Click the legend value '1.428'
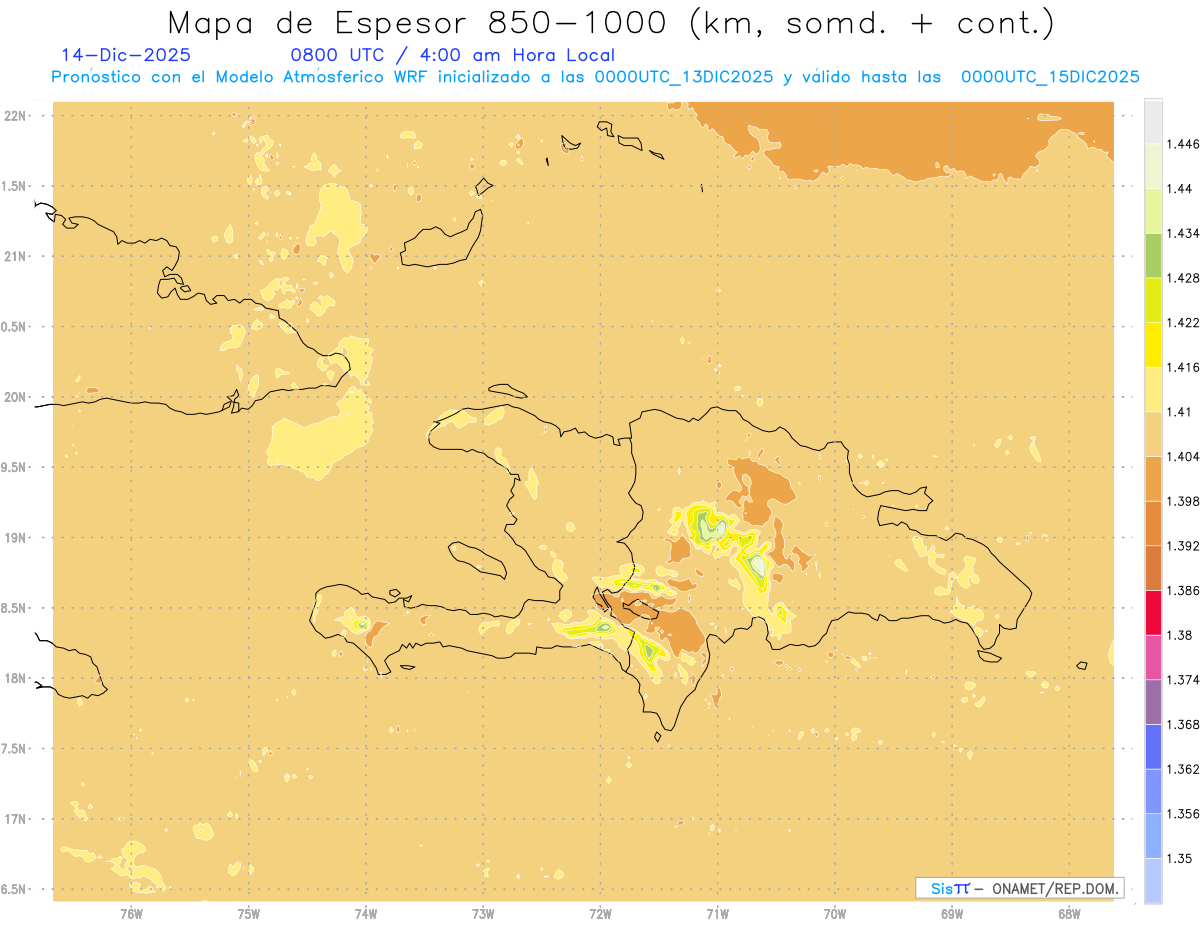Viewport: 1200px width, 927px height. (1182, 278)
